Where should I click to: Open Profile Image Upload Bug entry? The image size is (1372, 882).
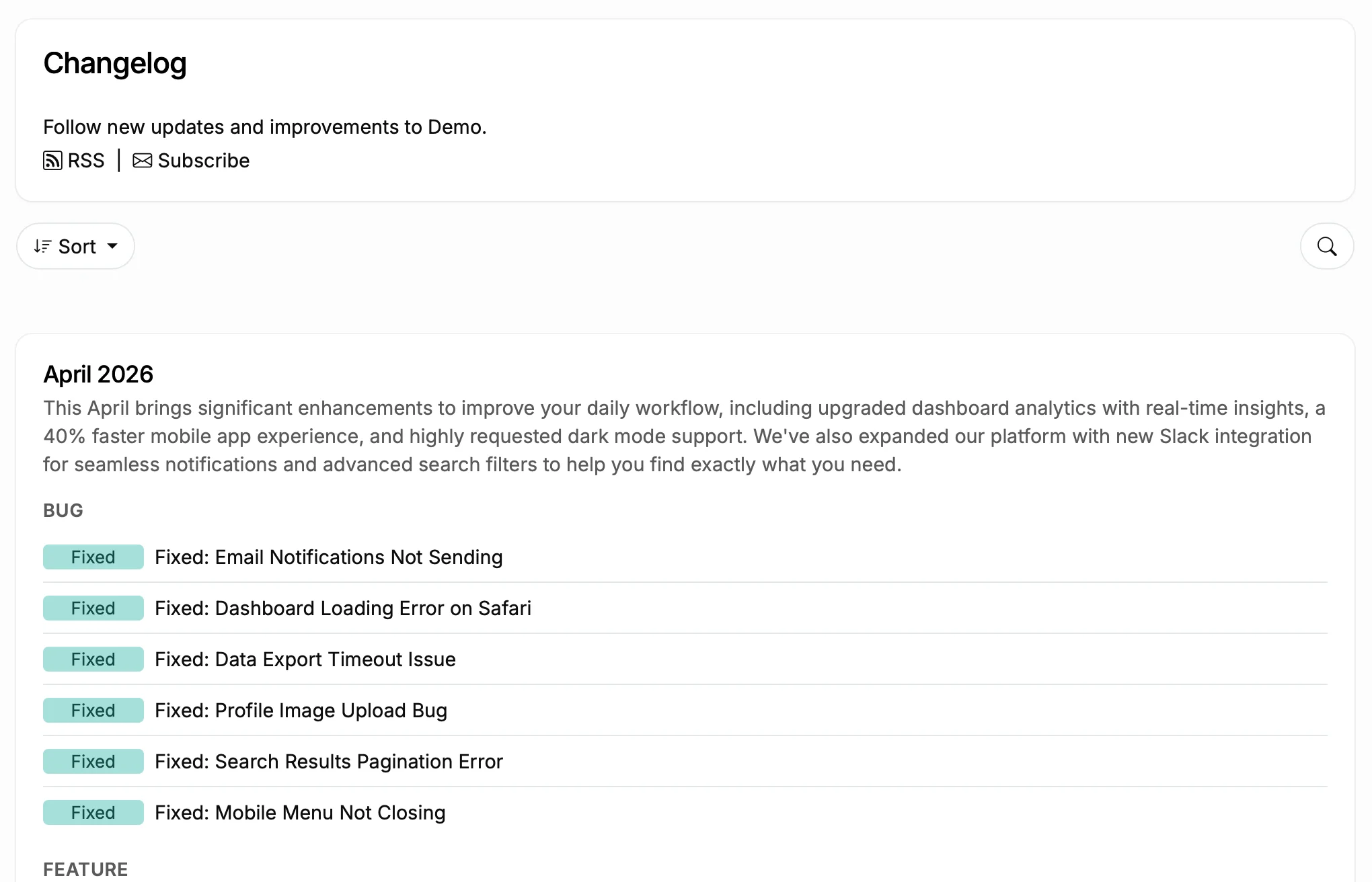(x=301, y=711)
